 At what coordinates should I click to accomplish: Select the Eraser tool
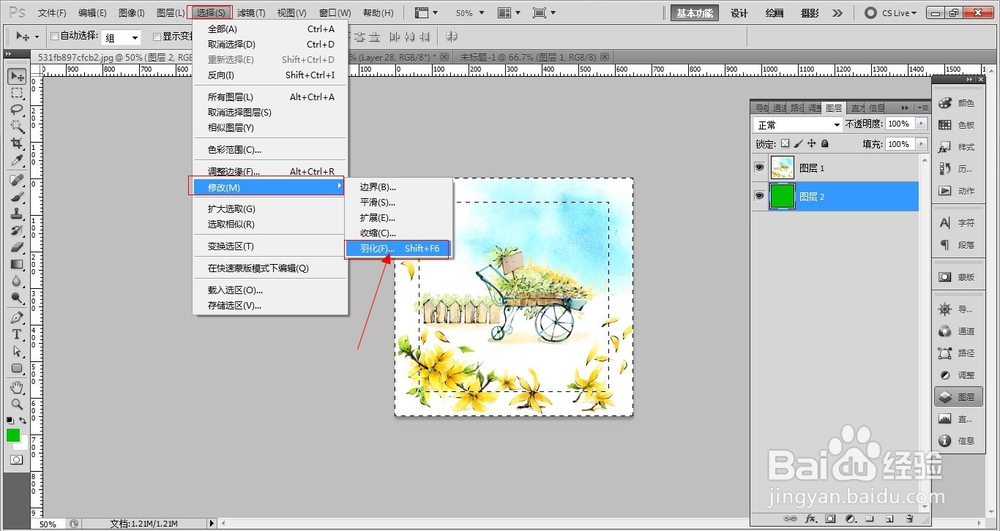click(x=17, y=247)
